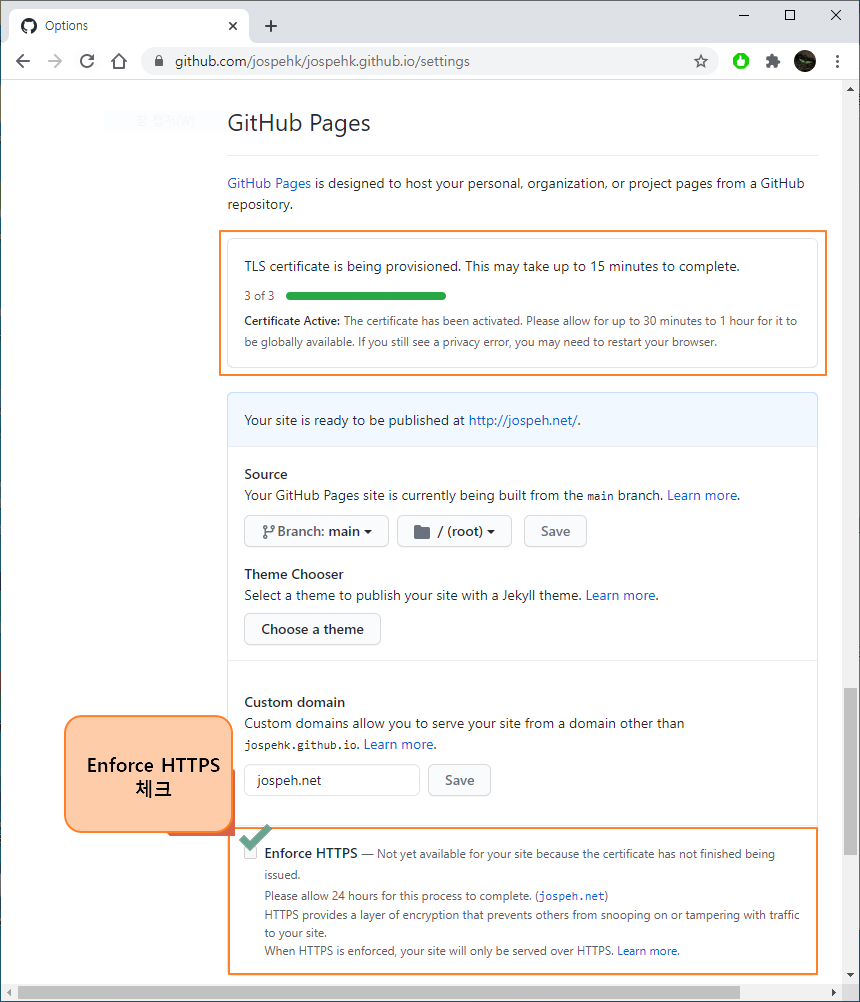This screenshot has width=860, height=1002.
Task: Save the custom domain jospeh.net
Action: pos(459,780)
